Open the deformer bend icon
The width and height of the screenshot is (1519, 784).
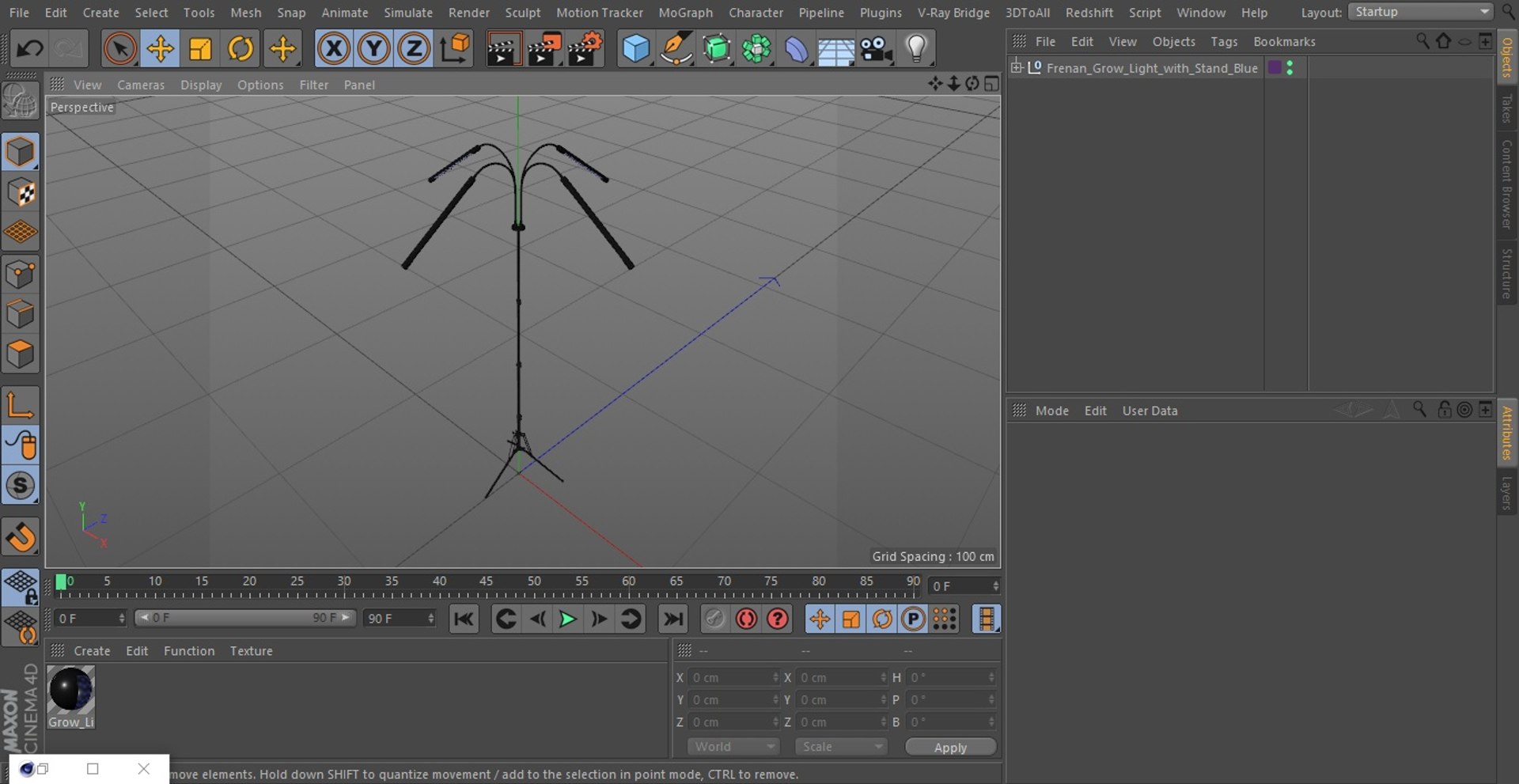797,49
